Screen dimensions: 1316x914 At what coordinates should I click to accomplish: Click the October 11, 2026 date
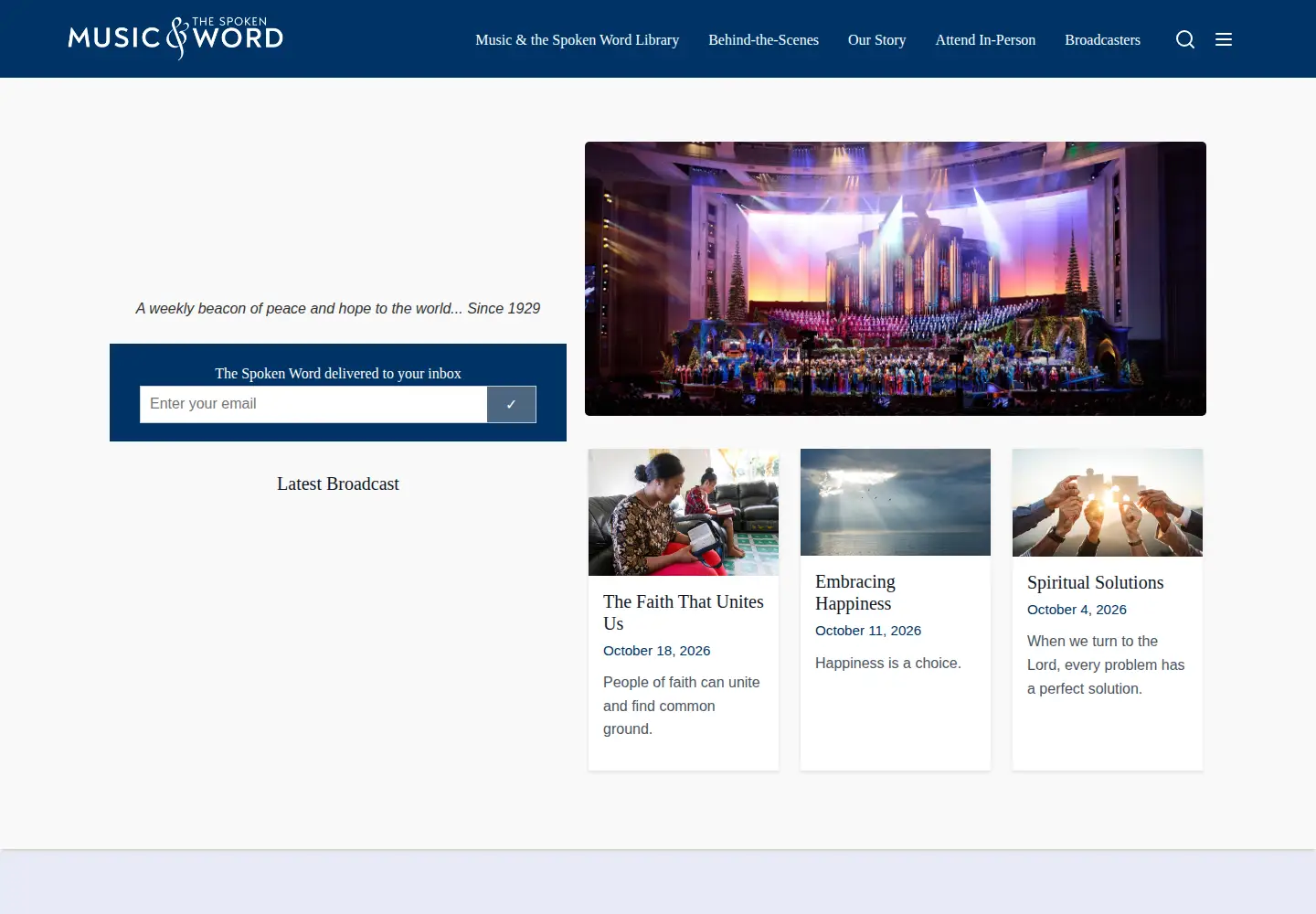tap(868, 631)
